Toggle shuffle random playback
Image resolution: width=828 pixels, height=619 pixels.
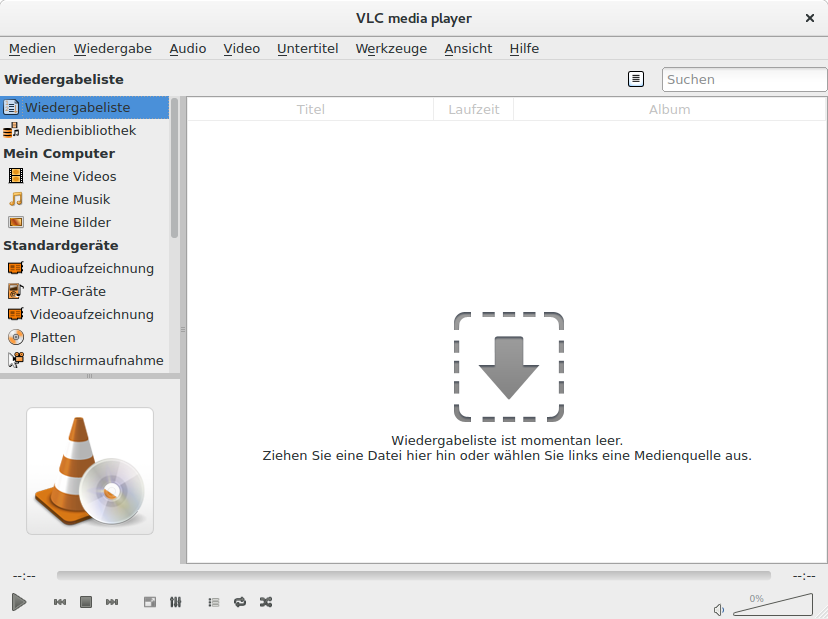(x=266, y=602)
